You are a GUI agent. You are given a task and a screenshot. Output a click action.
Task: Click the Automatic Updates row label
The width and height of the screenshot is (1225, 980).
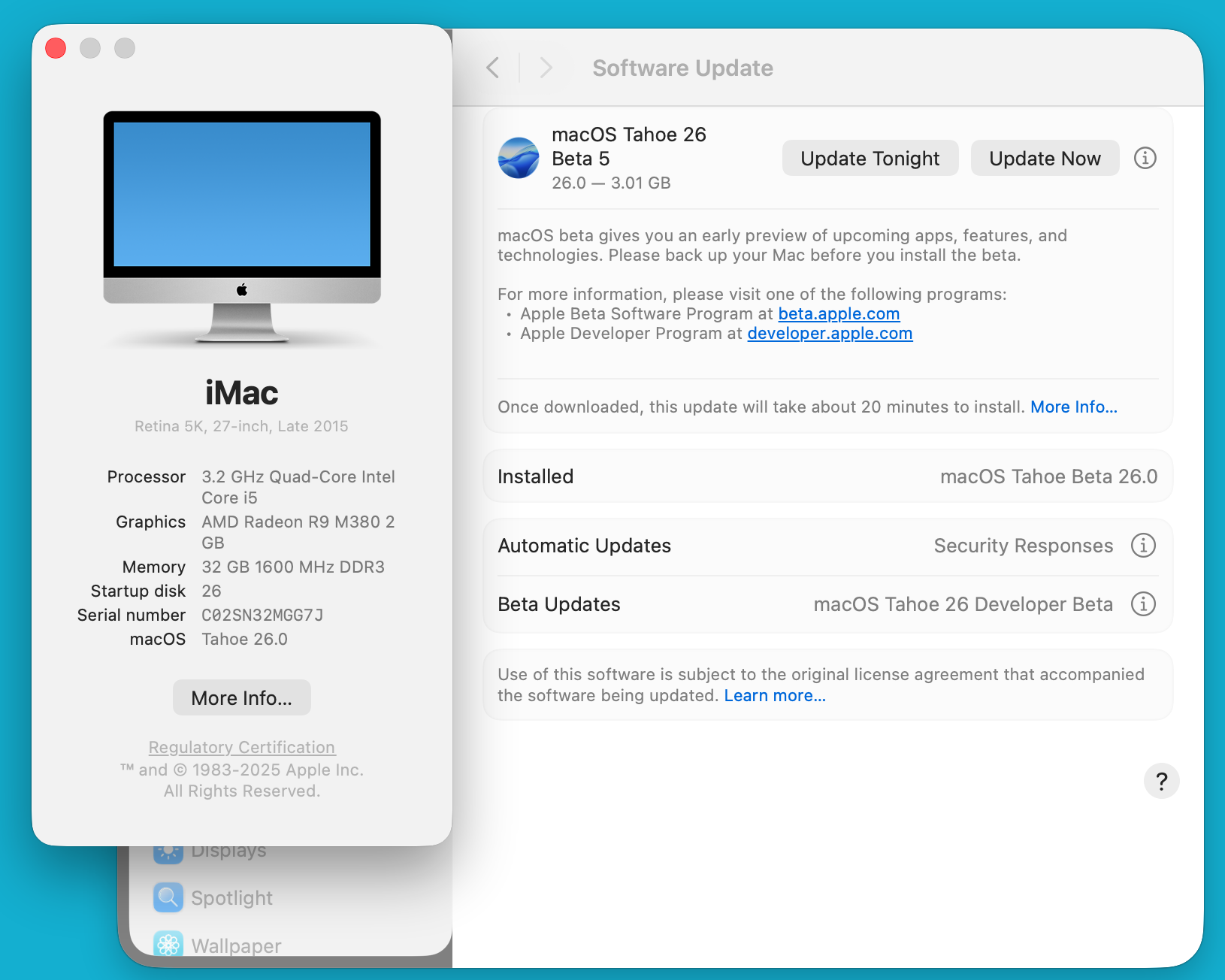coord(585,546)
